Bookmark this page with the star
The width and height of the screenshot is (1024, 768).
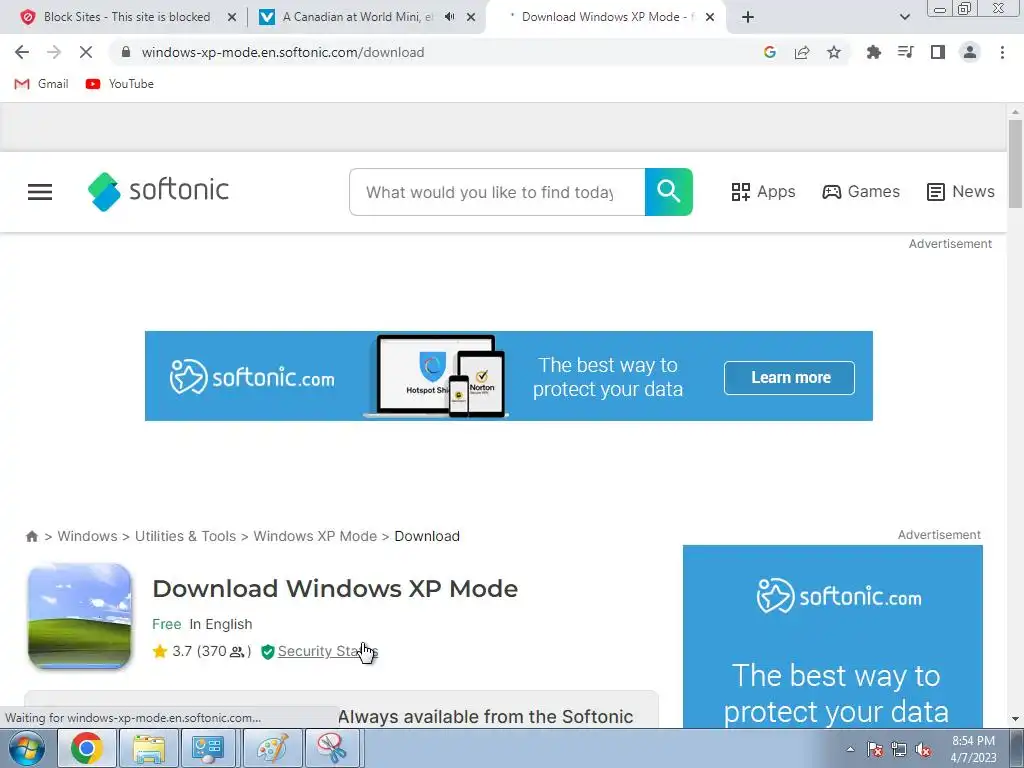(834, 52)
